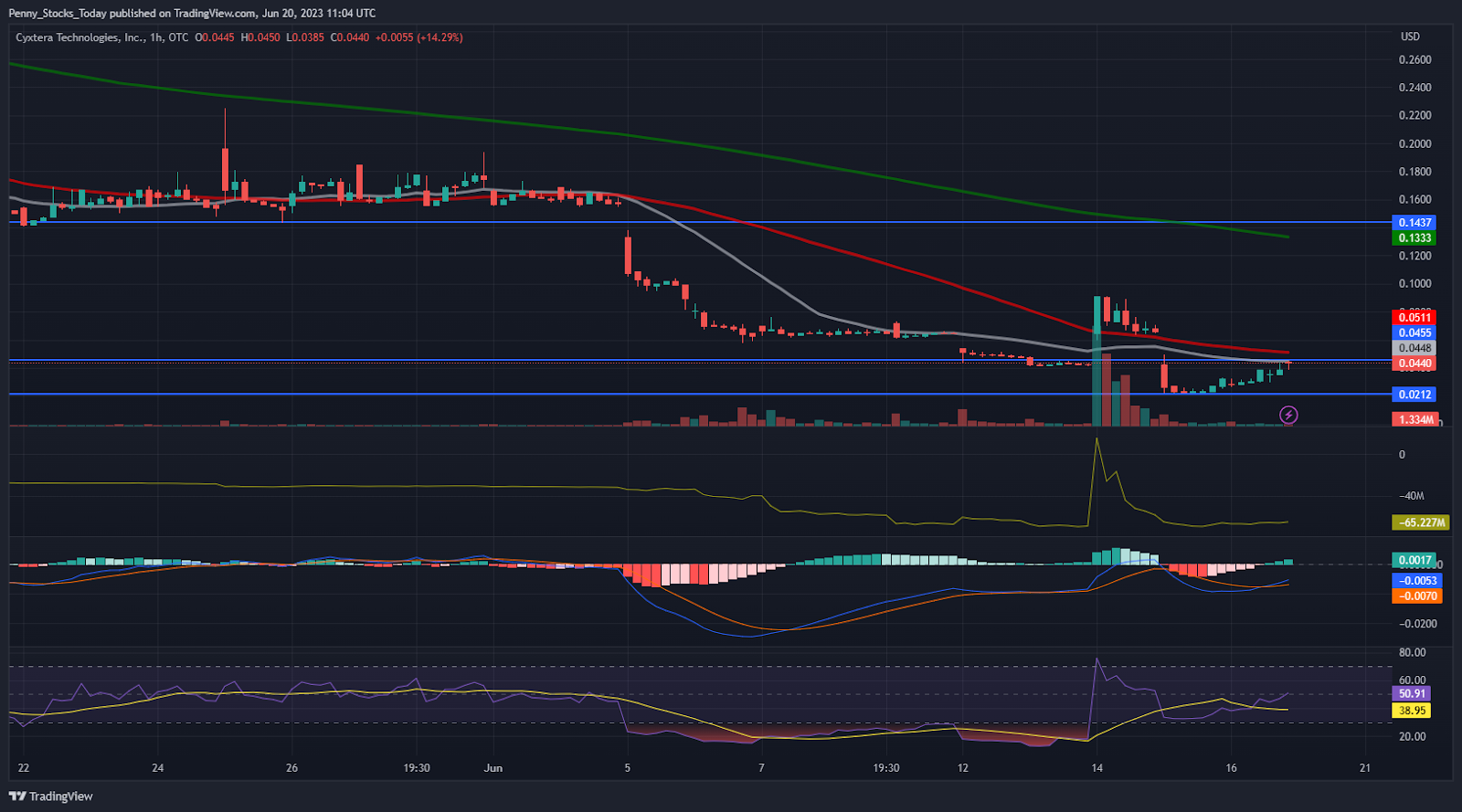Click the Cyxtera Technologies, Inc. symbol title
This screenshot has width=1462, height=812.
click(x=80, y=37)
